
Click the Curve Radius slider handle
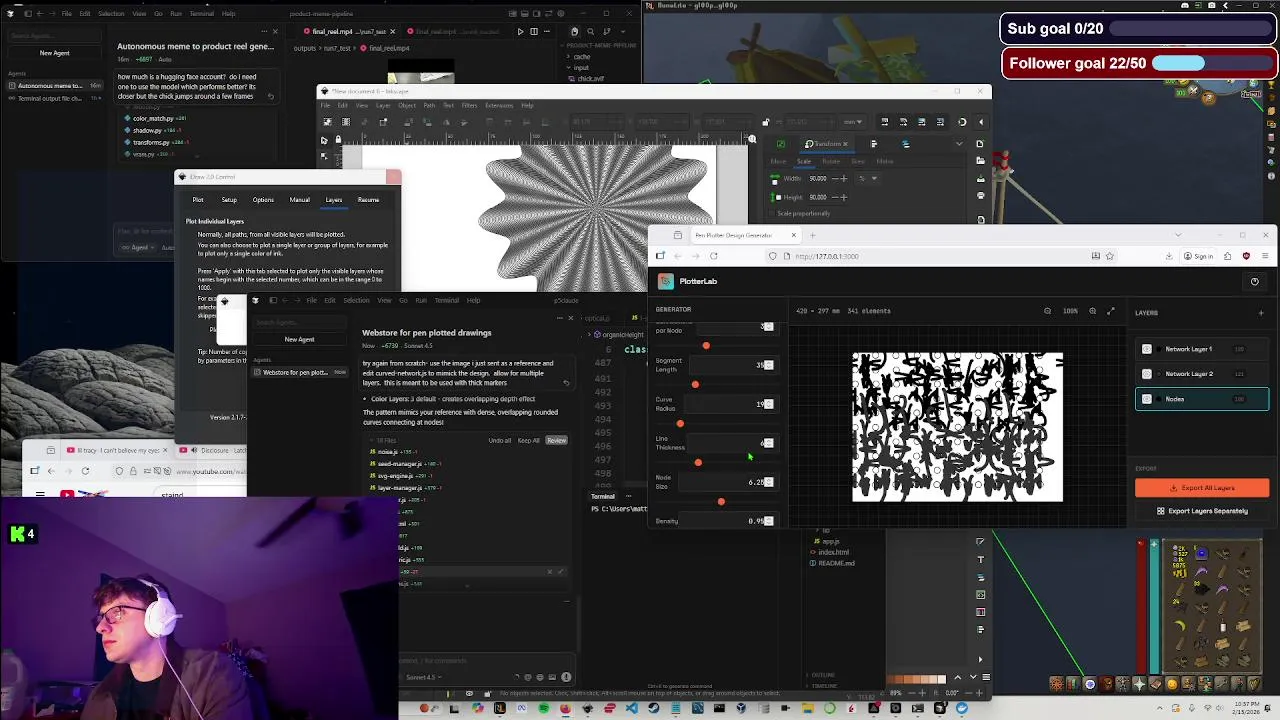pos(680,424)
